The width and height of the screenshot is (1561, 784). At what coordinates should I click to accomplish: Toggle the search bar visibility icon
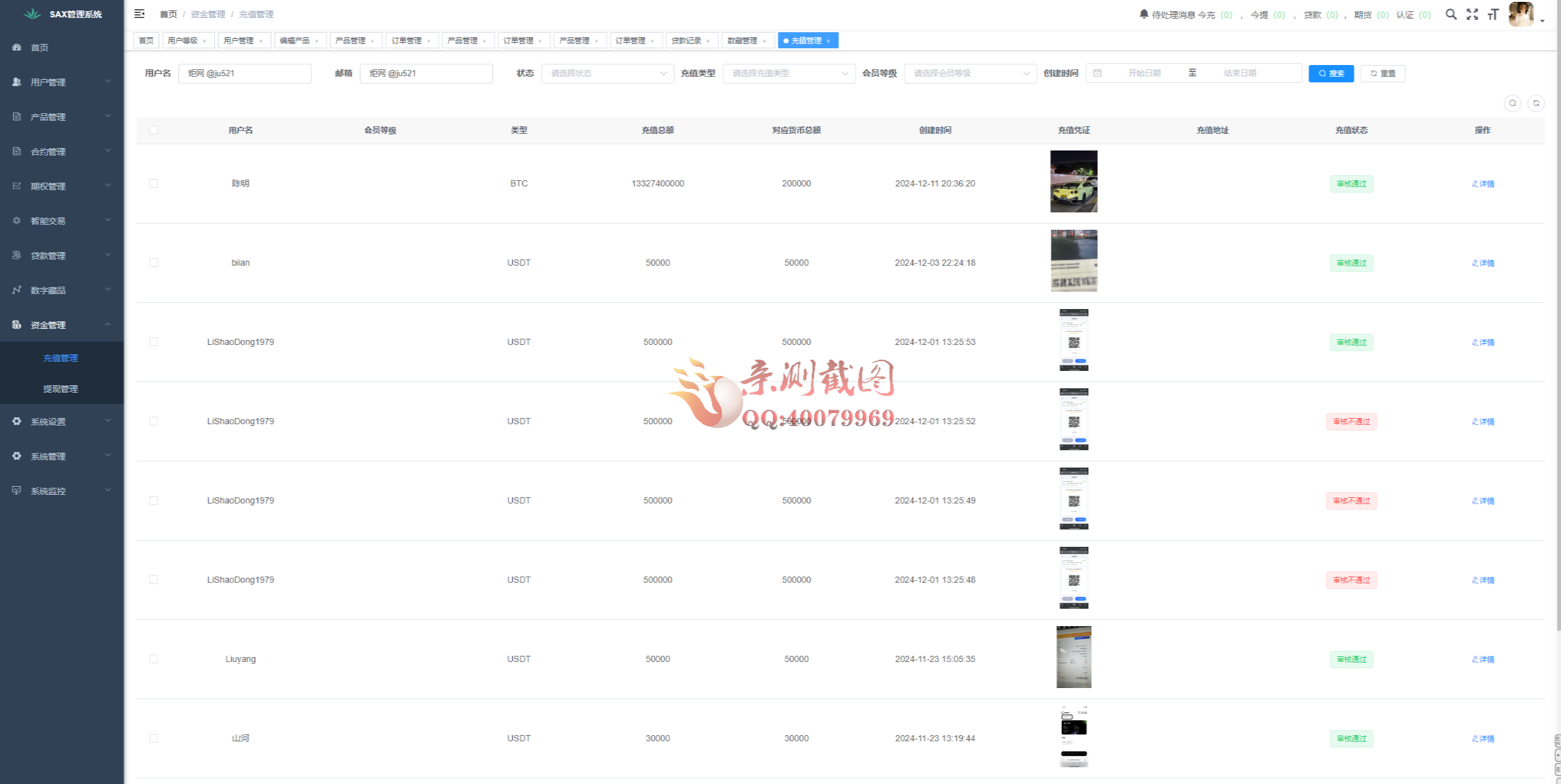pyautogui.click(x=1513, y=103)
